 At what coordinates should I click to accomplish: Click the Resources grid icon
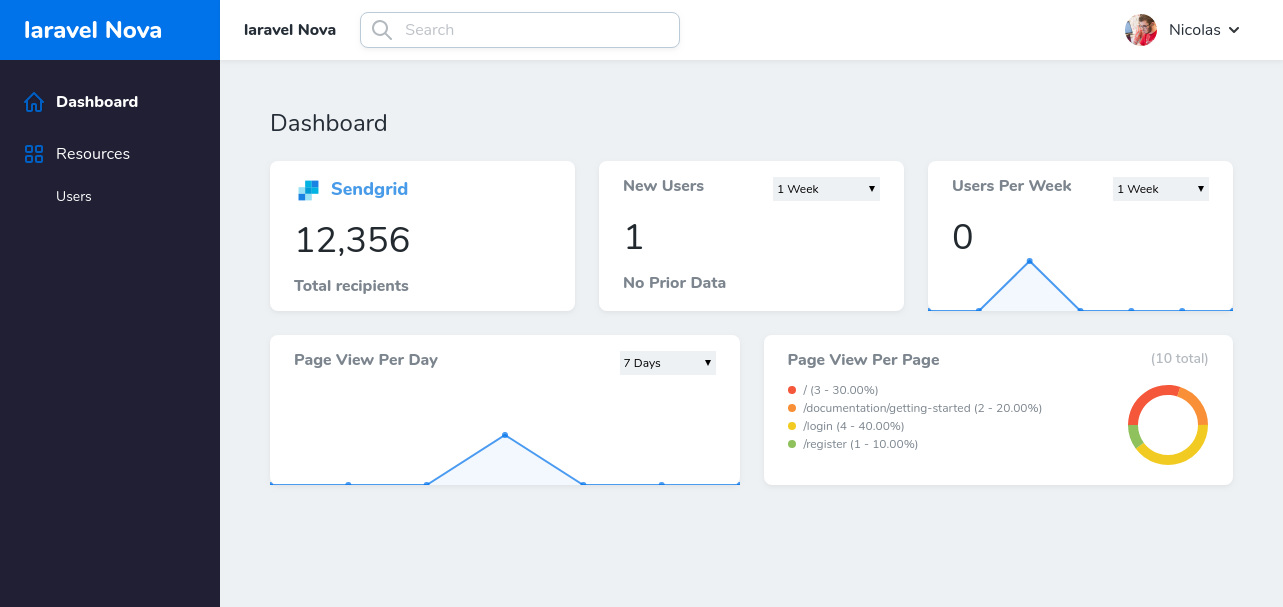click(x=34, y=154)
